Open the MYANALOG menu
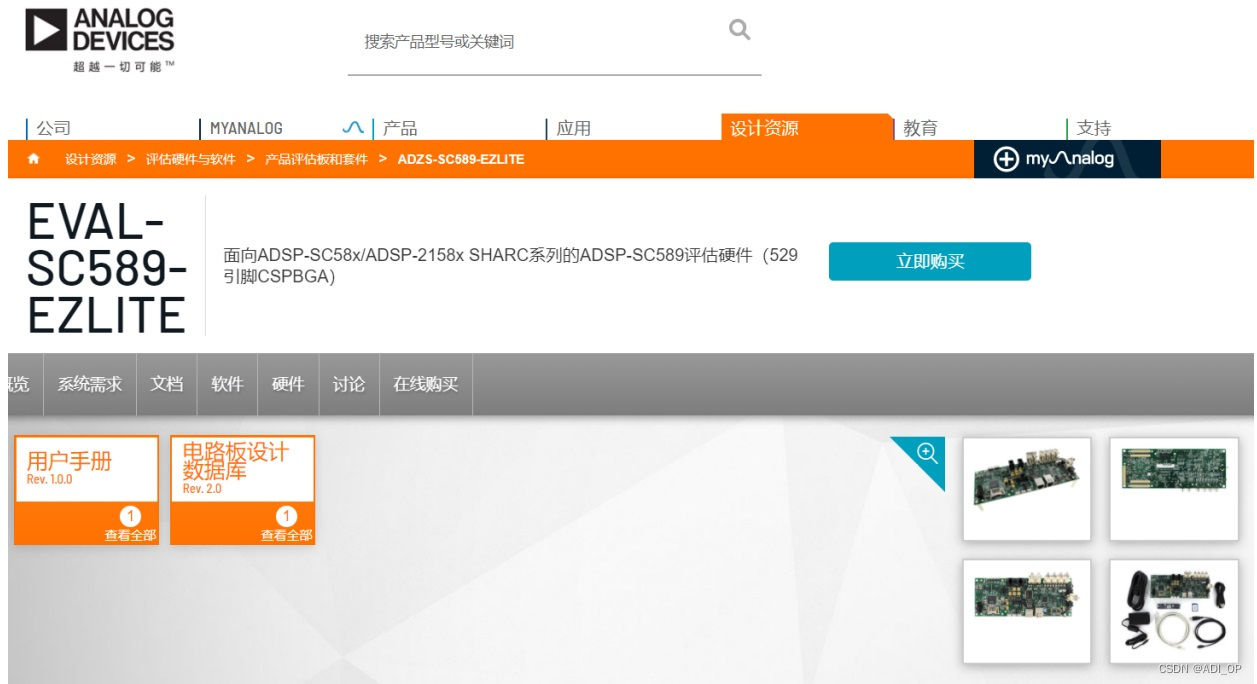1257x684 pixels. (x=246, y=128)
